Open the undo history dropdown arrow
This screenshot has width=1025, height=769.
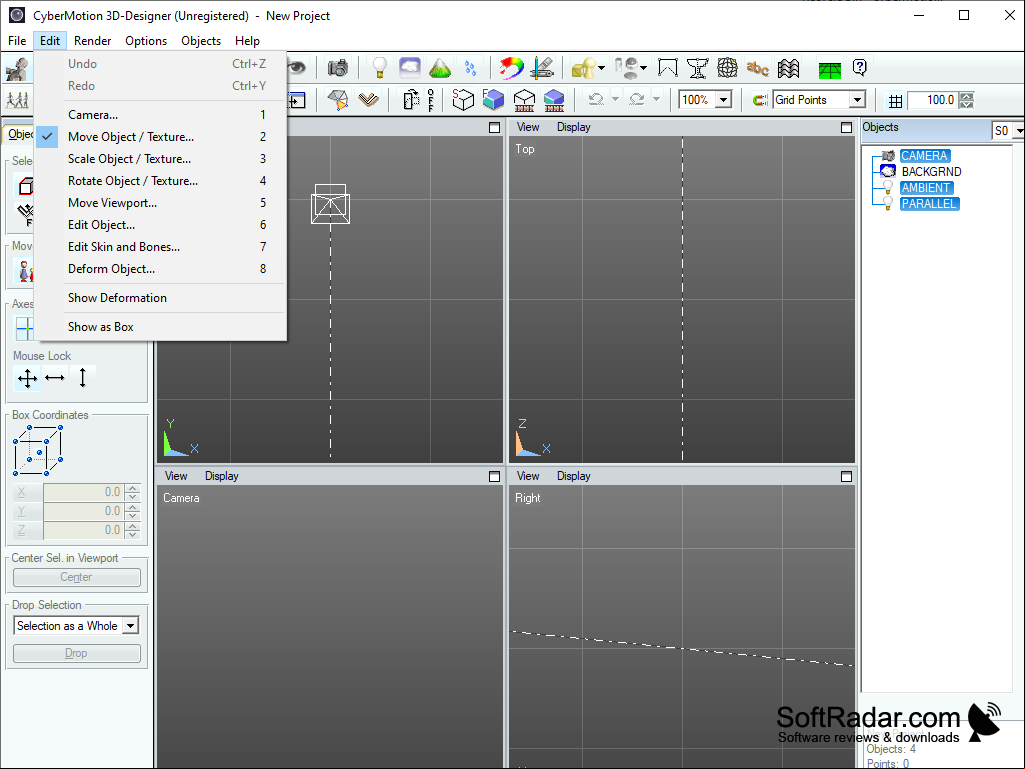(x=615, y=99)
